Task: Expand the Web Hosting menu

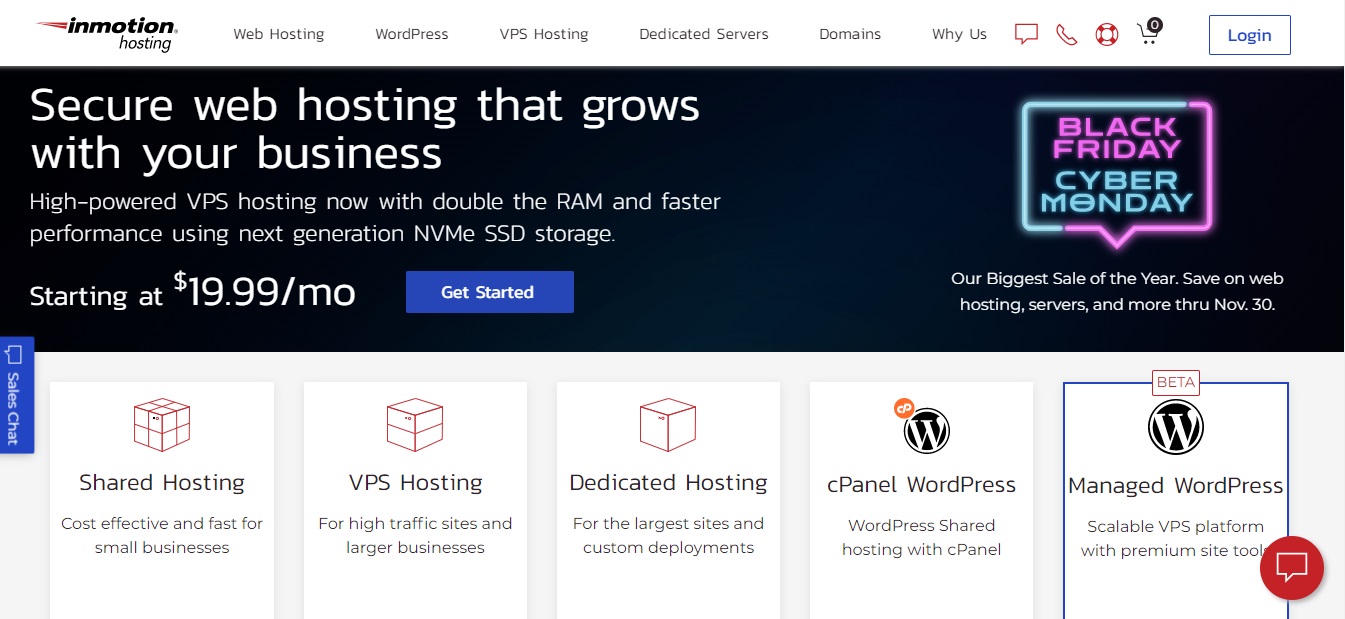Action: click(279, 34)
